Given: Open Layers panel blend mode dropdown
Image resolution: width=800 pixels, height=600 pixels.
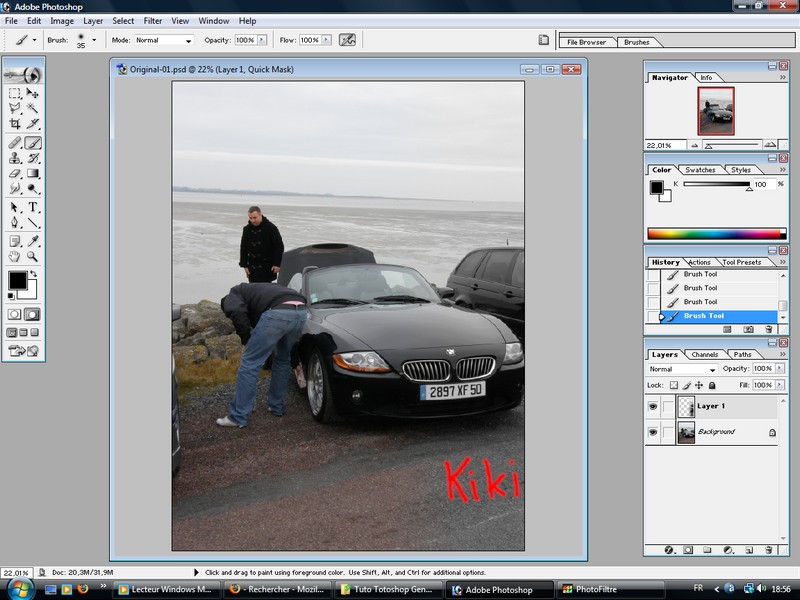Looking at the screenshot, I should 682,369.
